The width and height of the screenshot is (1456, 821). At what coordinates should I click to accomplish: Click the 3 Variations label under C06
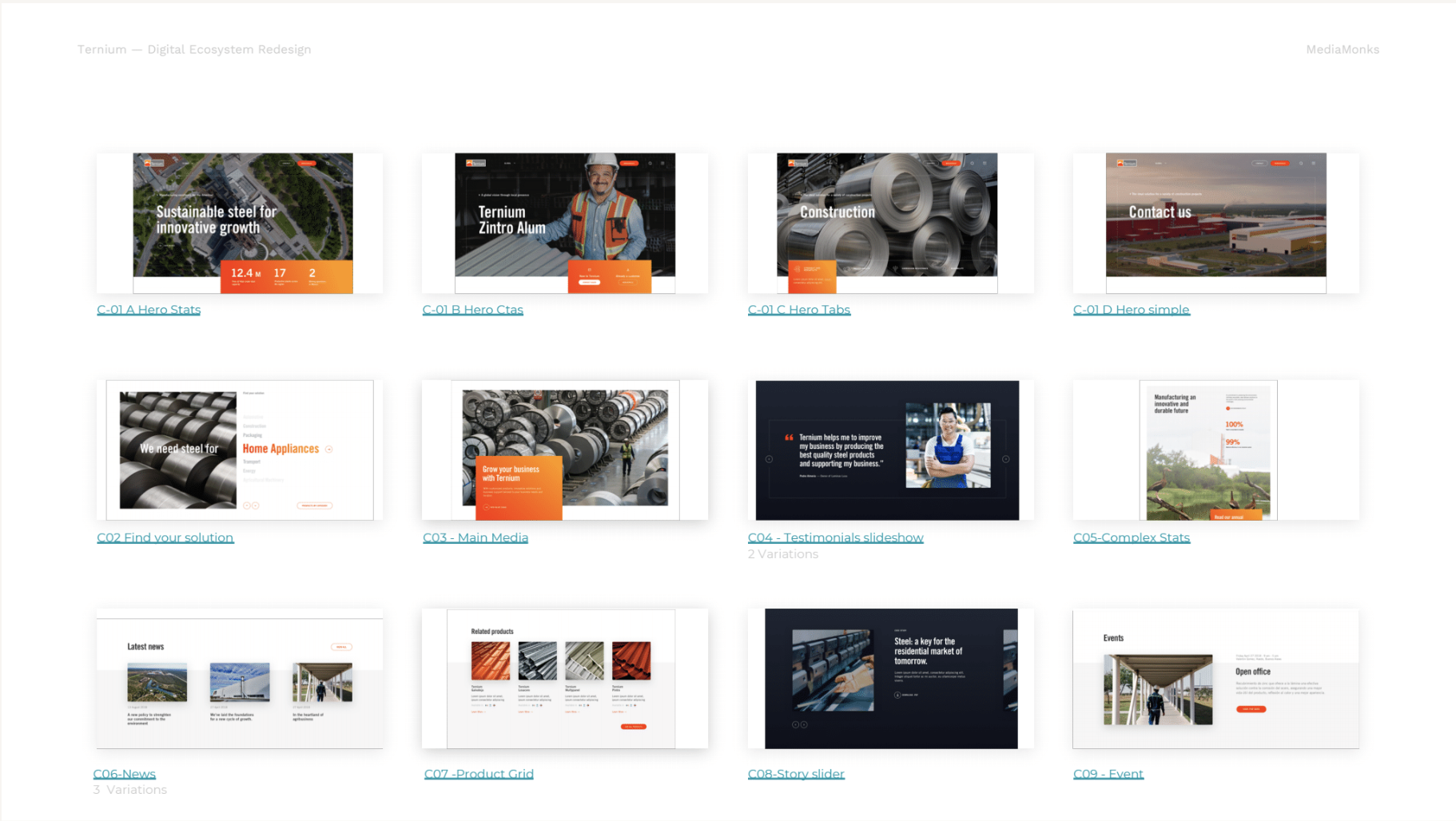(x=130, y=790)
